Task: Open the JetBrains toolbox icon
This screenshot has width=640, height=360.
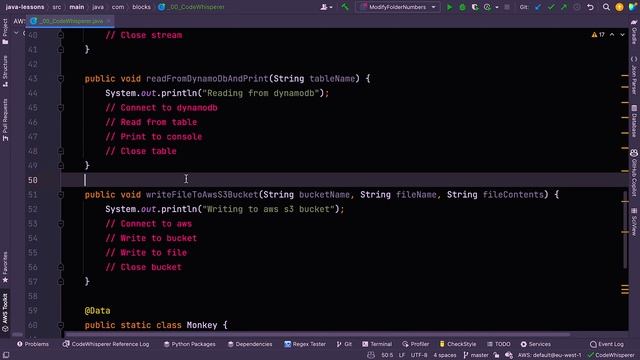Action: 632,7
